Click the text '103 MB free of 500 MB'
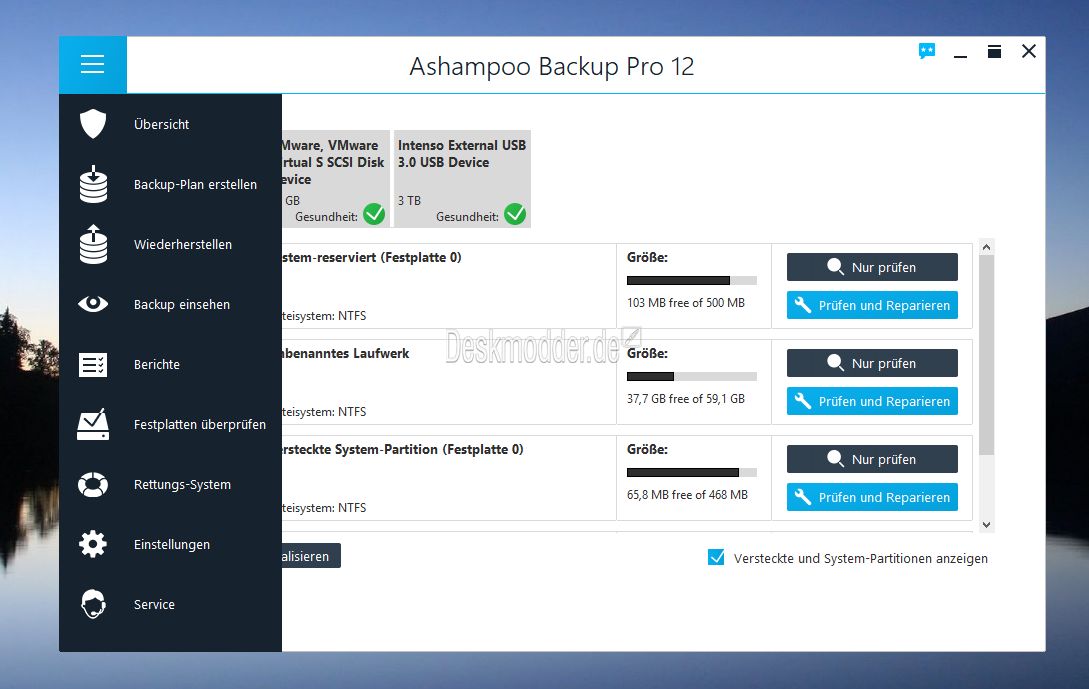This screenshot has width=1089, height=689. pyautogui.click(x=685, y=303)
